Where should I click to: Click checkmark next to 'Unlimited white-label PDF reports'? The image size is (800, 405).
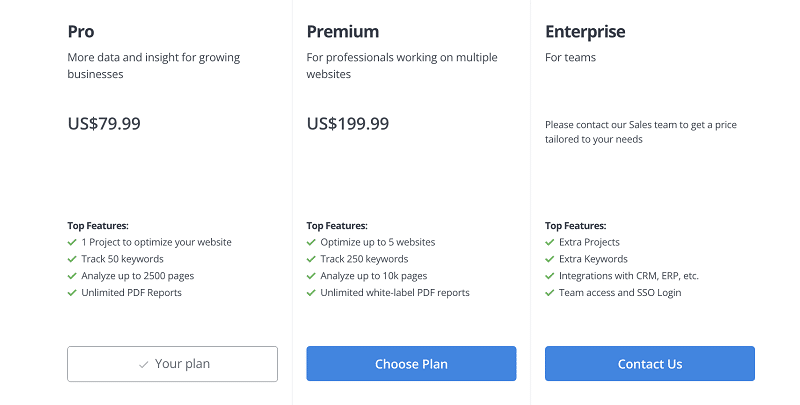(x=311, y=293)
